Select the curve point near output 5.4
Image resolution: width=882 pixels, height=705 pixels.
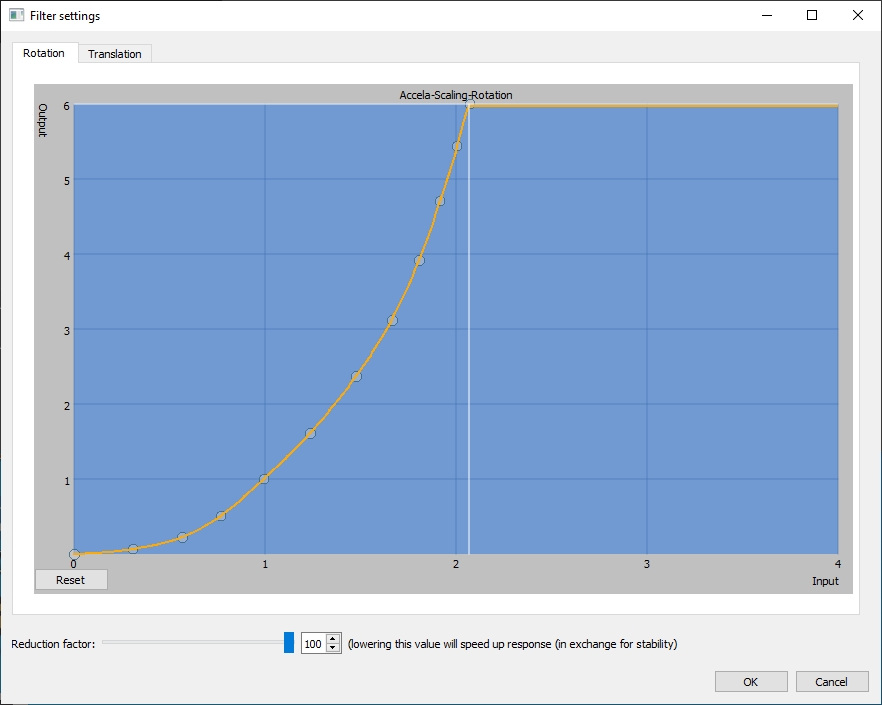tap(457, 146)
